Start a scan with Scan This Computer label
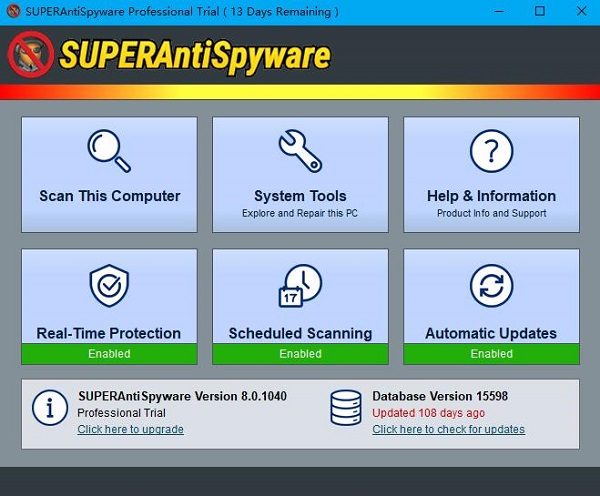 [110, 196]
